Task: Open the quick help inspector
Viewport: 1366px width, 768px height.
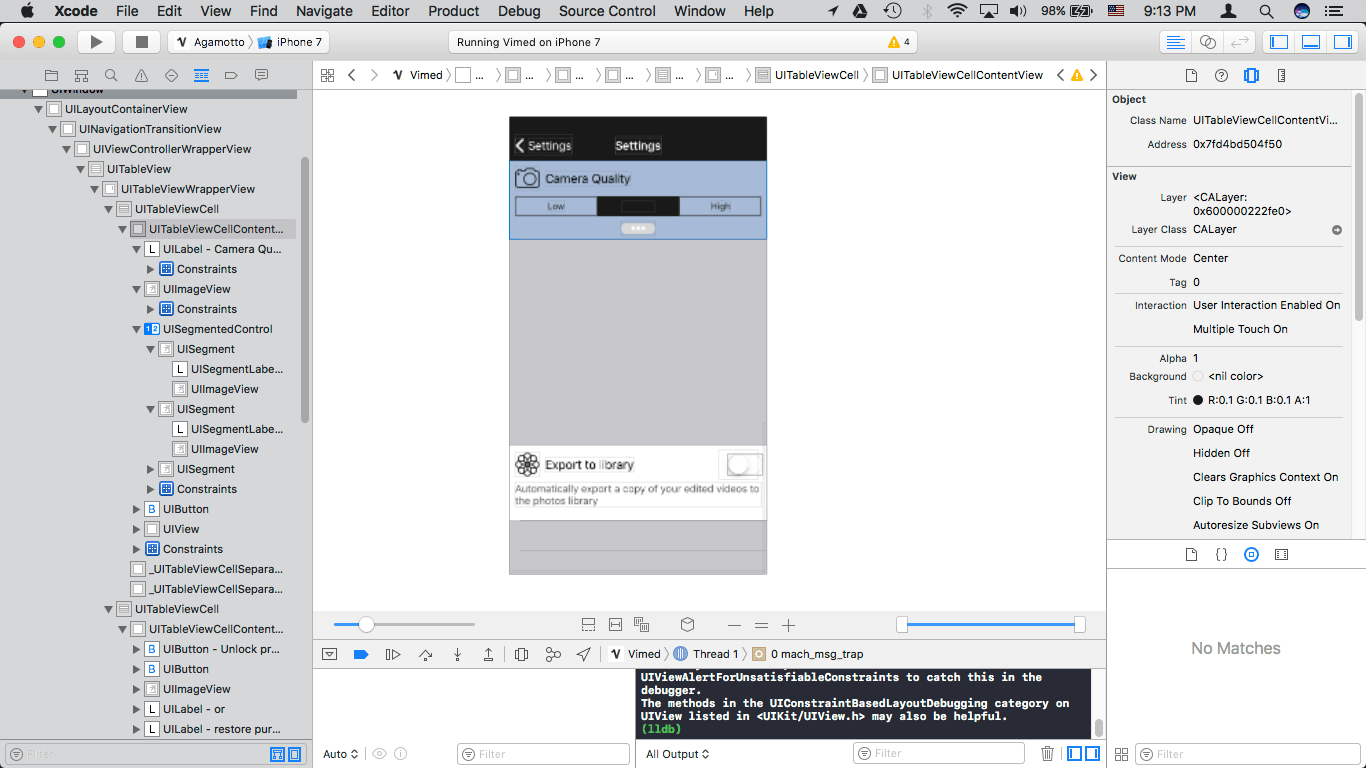Action: (x=1221, y=75)
